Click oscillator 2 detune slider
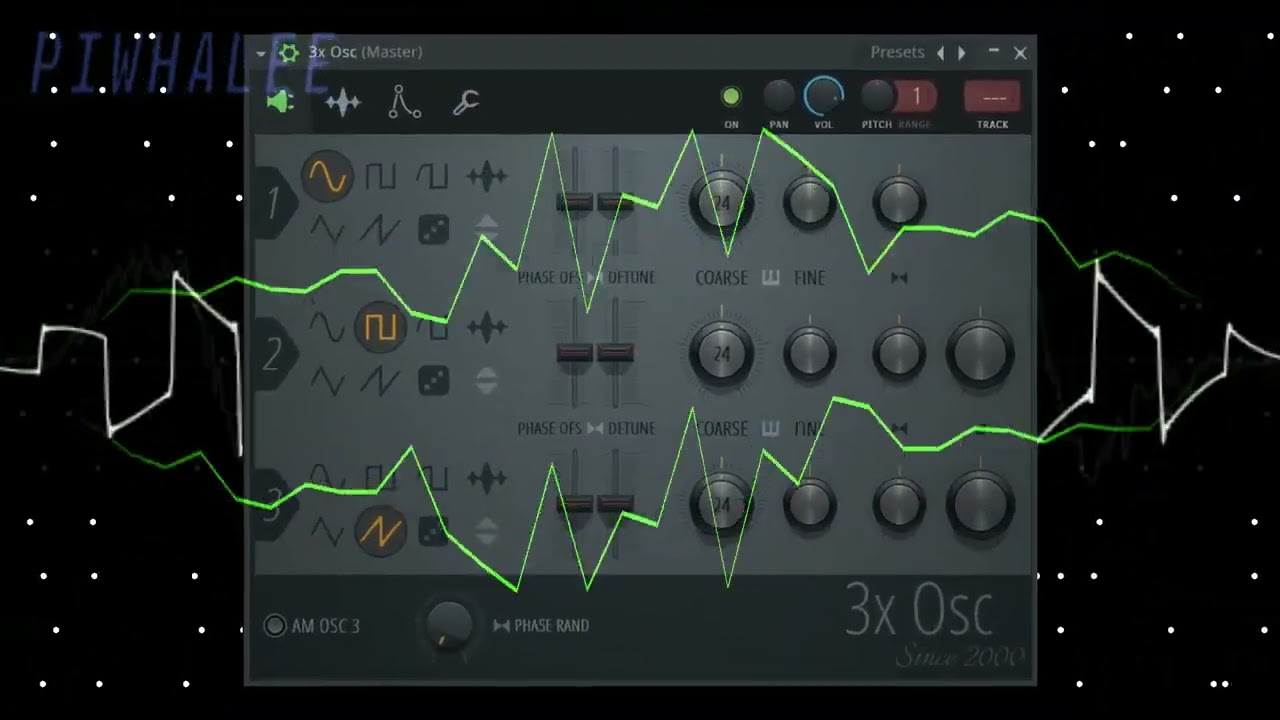1280x720 pixels. (616, 353)
